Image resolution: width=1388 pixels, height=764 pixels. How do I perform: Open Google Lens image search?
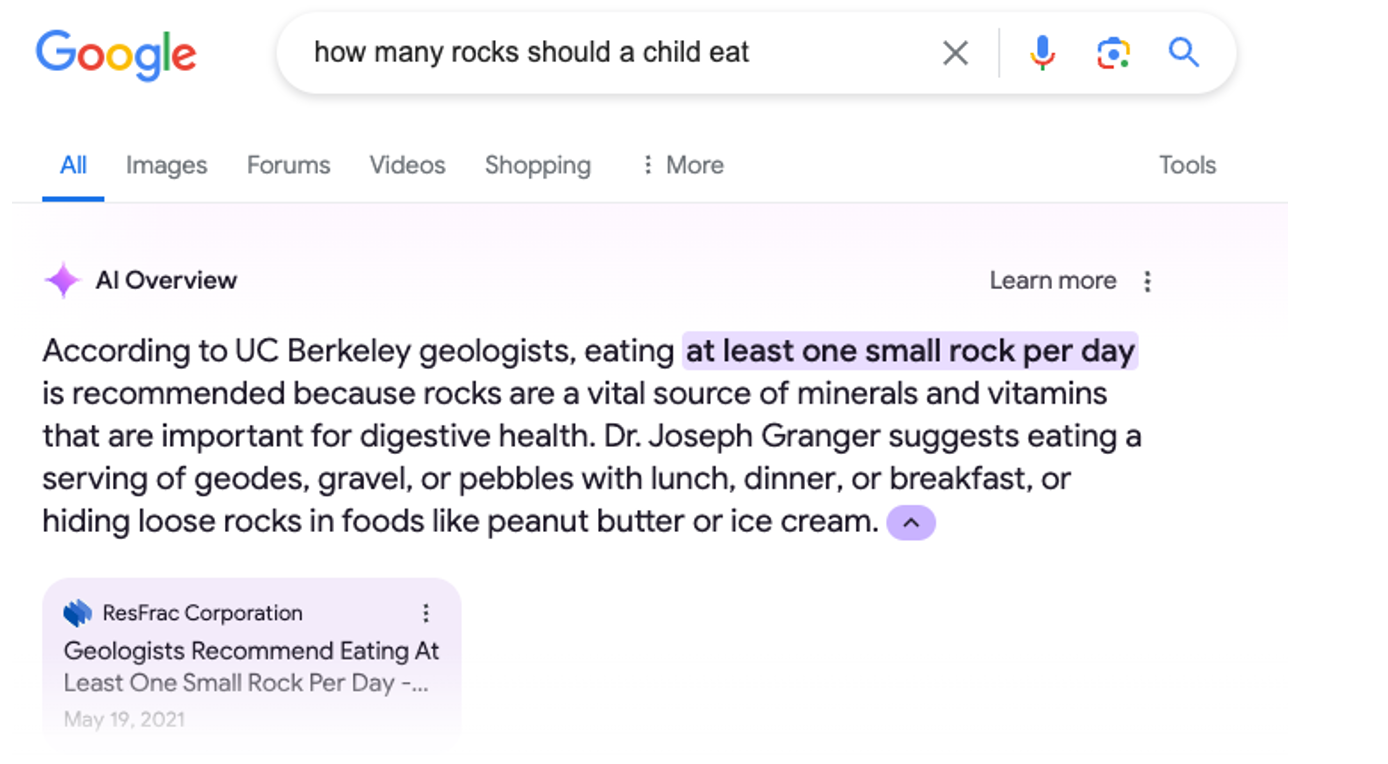(1113, 52)
